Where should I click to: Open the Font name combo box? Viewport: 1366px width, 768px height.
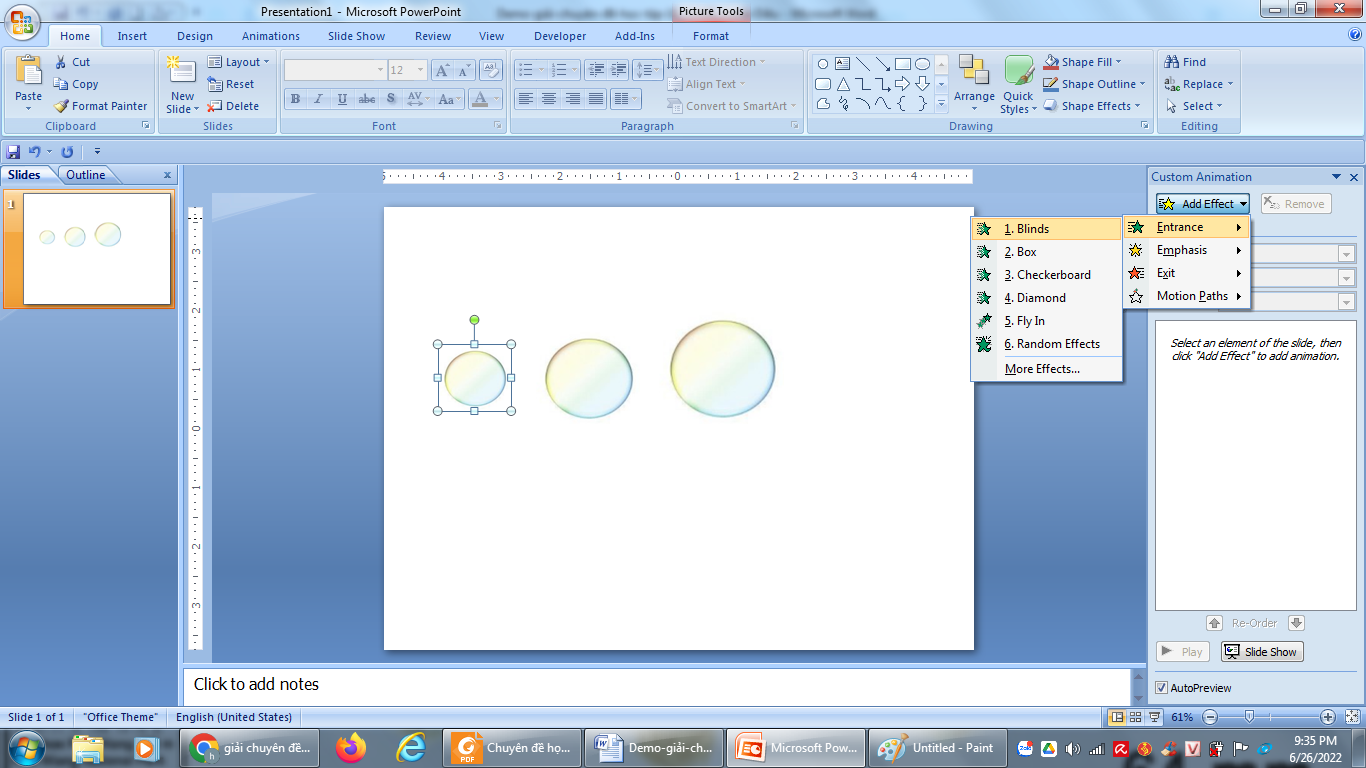(336, 70)
